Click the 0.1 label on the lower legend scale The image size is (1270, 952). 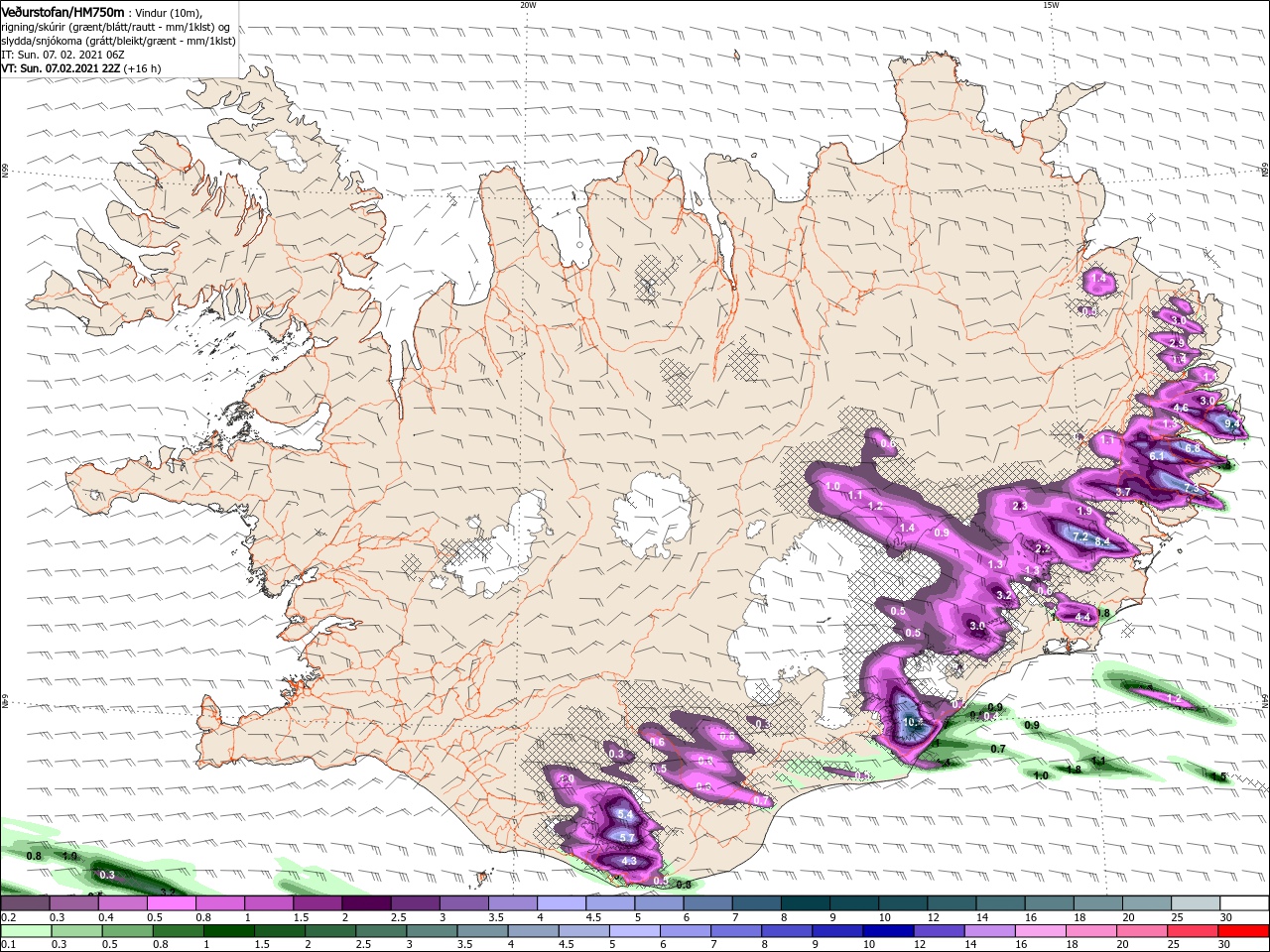(8, 945)
